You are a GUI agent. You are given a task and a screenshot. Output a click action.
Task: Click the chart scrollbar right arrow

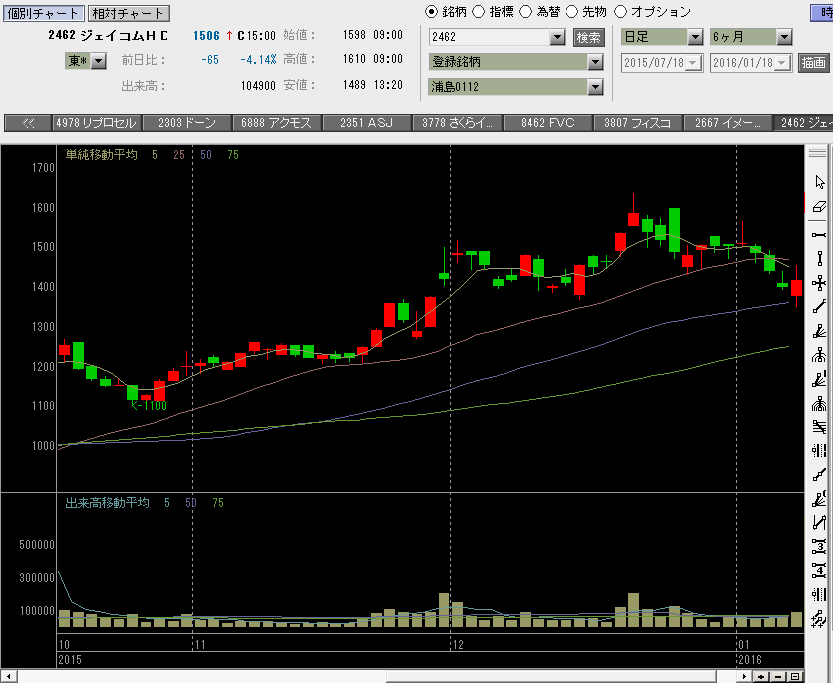click(744, 677)
